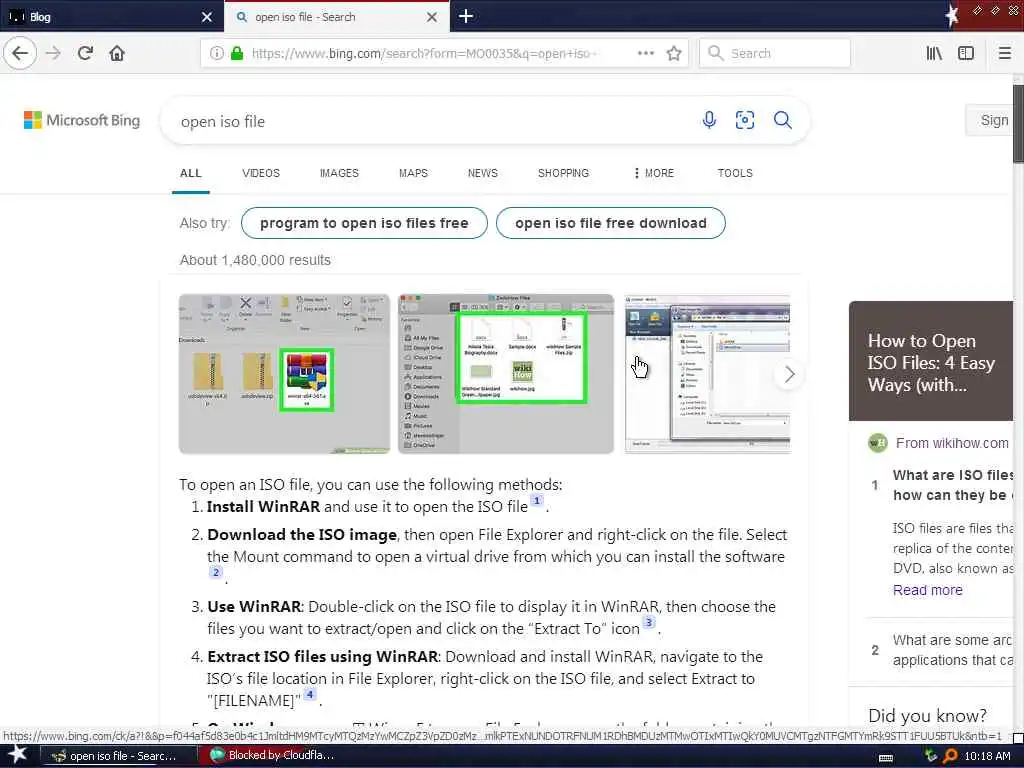Start voice search with microphone icon
Viewport: 1024px width, 768px height.
coord(709,120)
